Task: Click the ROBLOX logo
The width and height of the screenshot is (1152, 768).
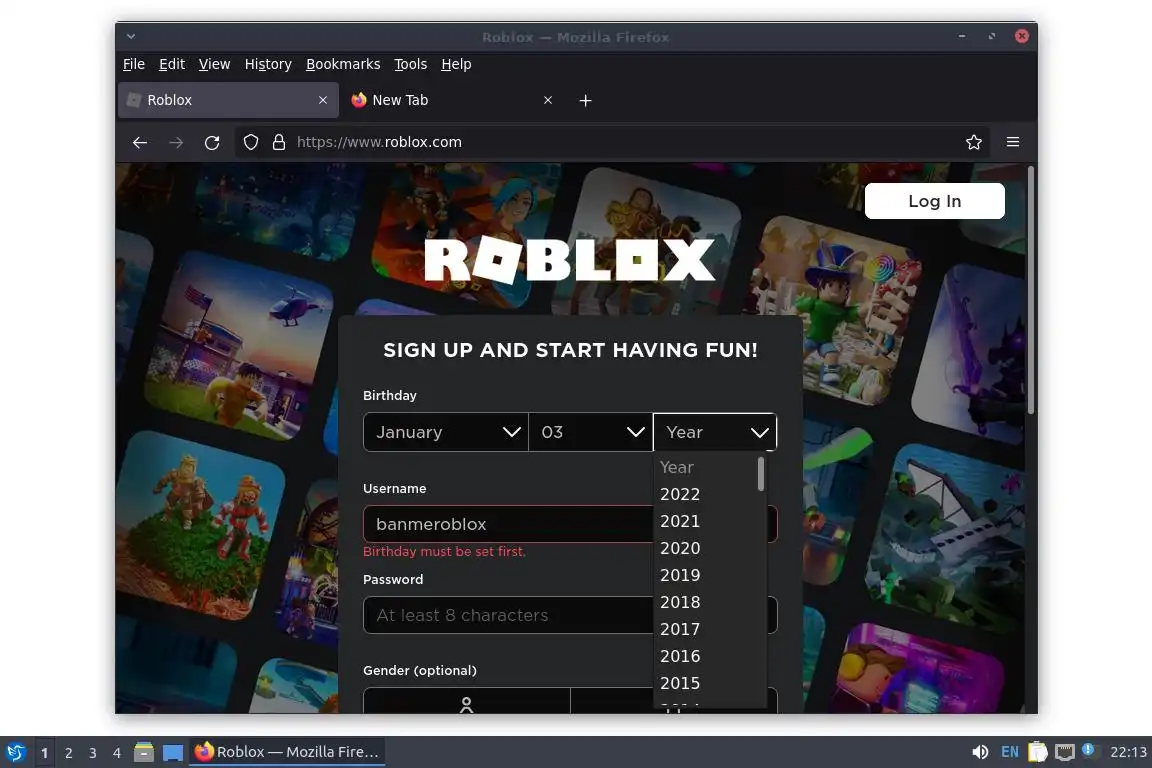Action: (x=569, y=260)
